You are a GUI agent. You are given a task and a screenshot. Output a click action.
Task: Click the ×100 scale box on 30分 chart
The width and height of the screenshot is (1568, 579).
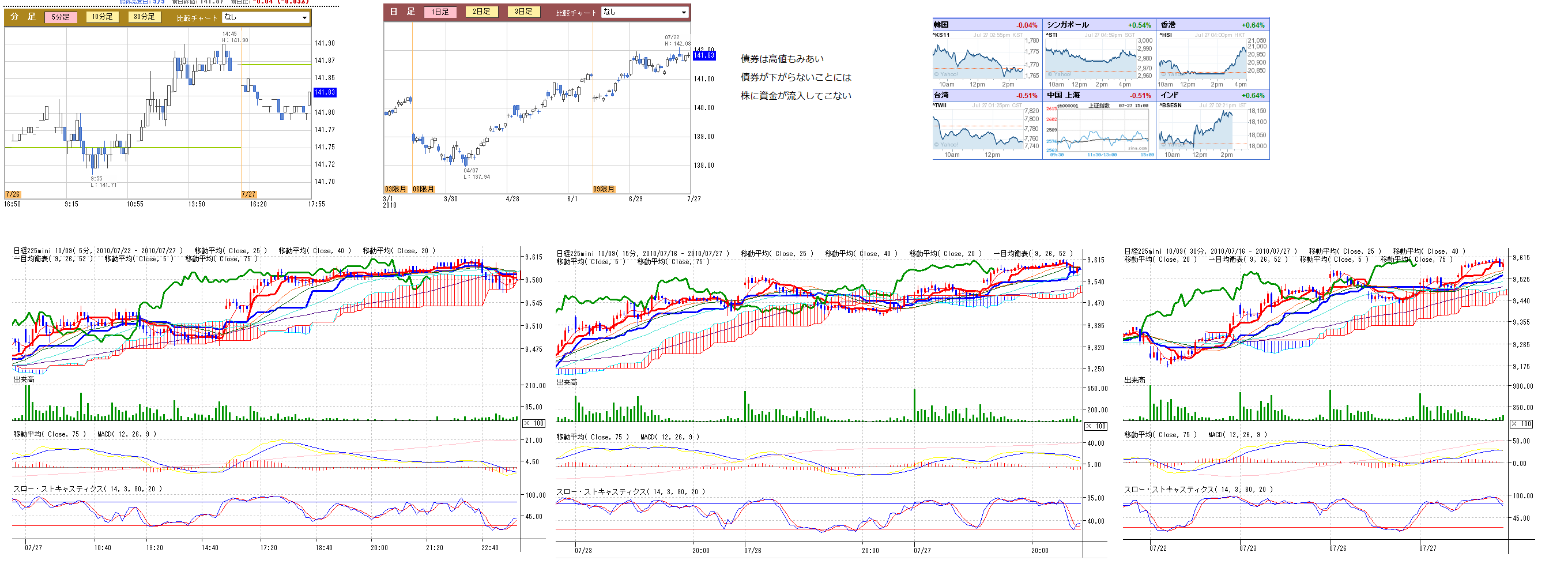(x=1521, y=424)
